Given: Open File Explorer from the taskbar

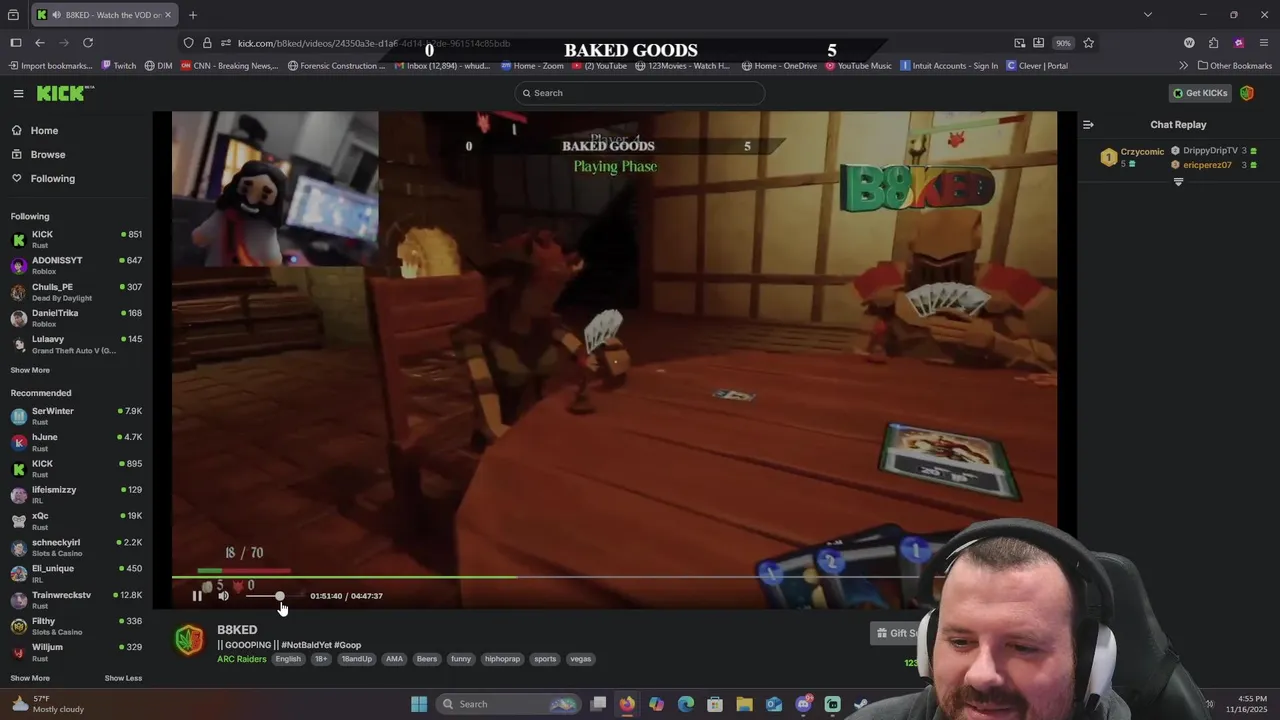Looking at the screenshot, I should 744,704.
